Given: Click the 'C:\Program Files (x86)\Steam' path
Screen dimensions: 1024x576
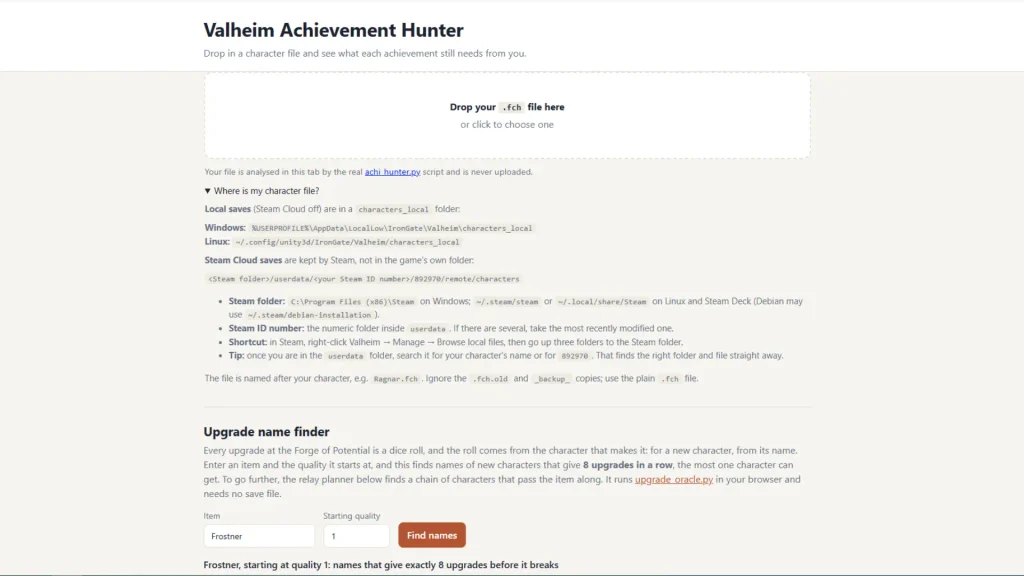Looking at the screenshot, I should [352, 302].
